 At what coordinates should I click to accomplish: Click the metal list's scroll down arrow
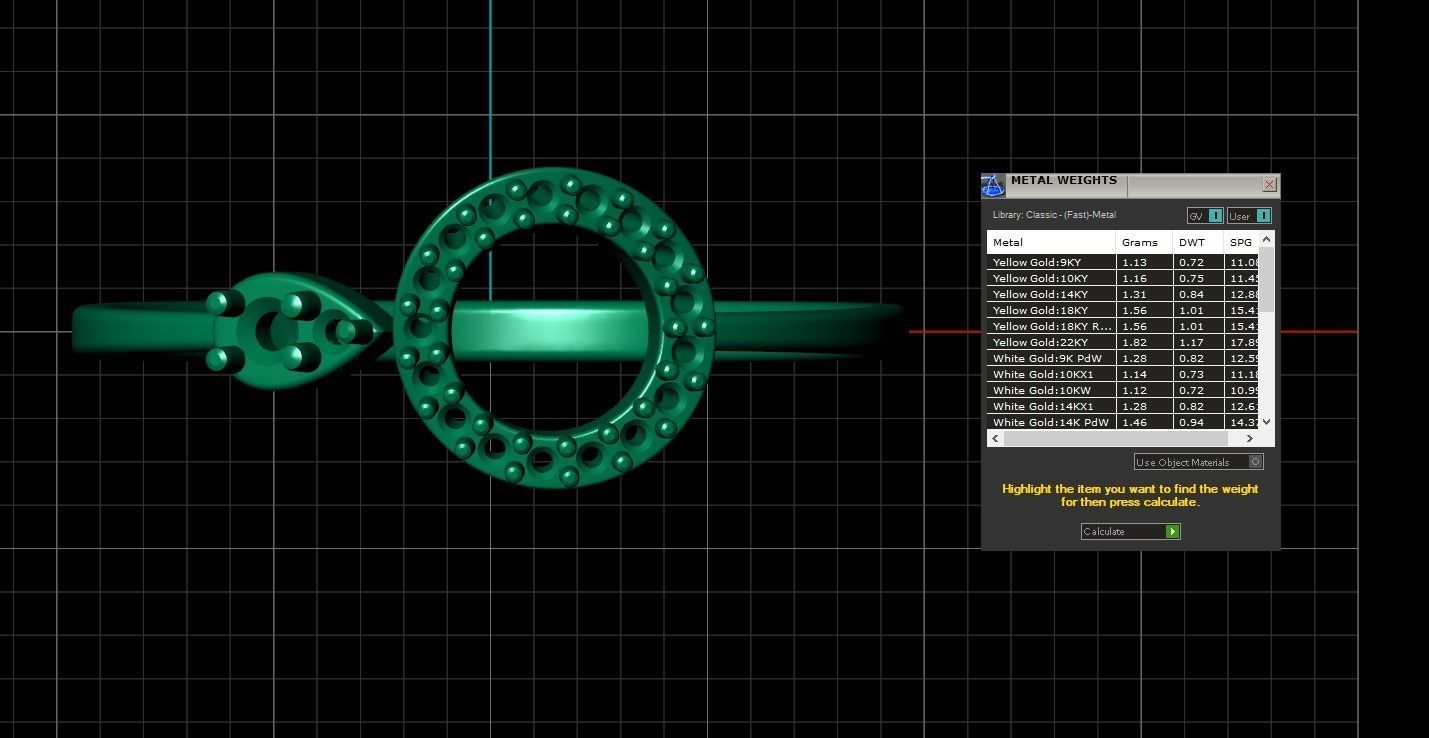(x=1267, y=422)
